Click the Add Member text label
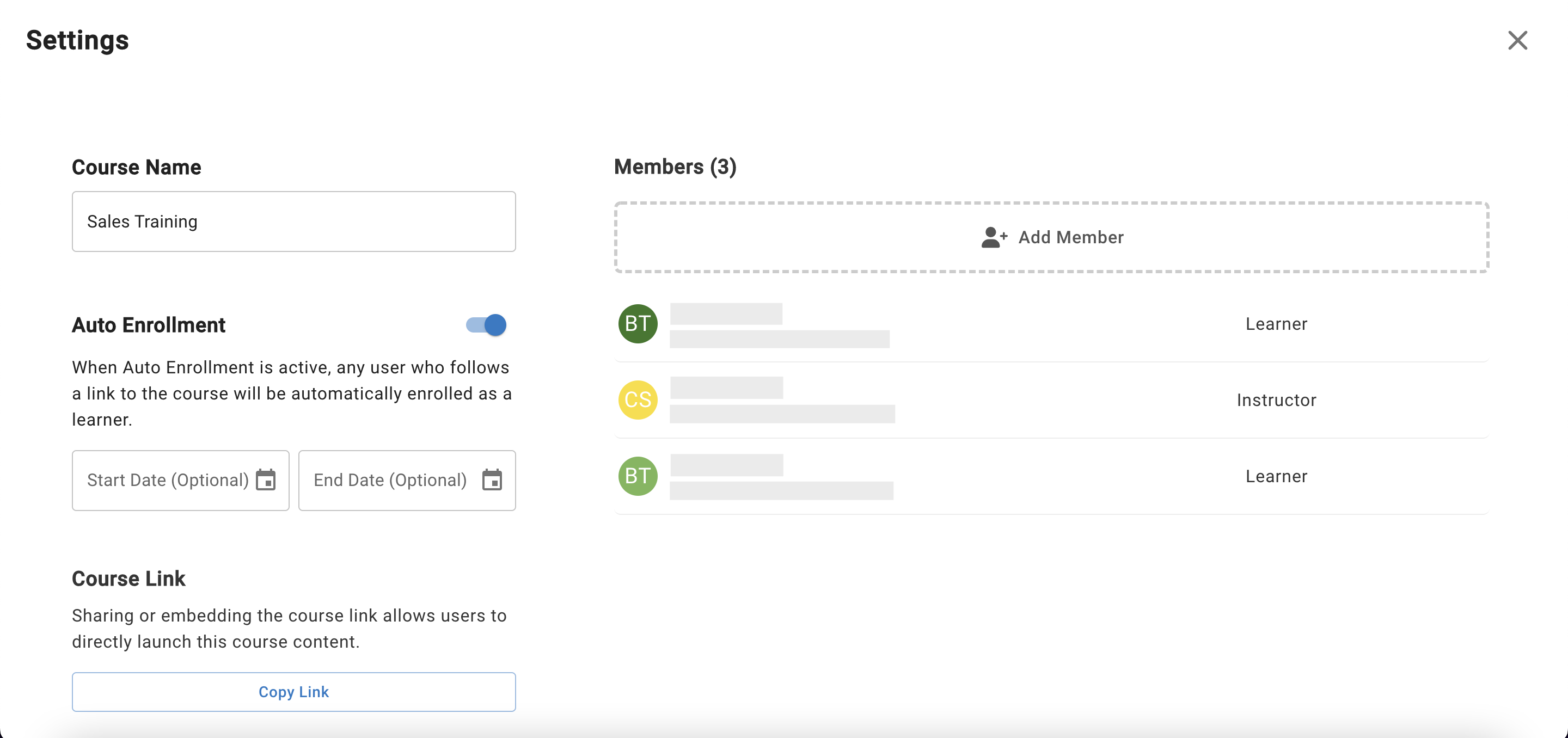The height and width of the screenshot is (738, 1568). [x=1071, y=237]
